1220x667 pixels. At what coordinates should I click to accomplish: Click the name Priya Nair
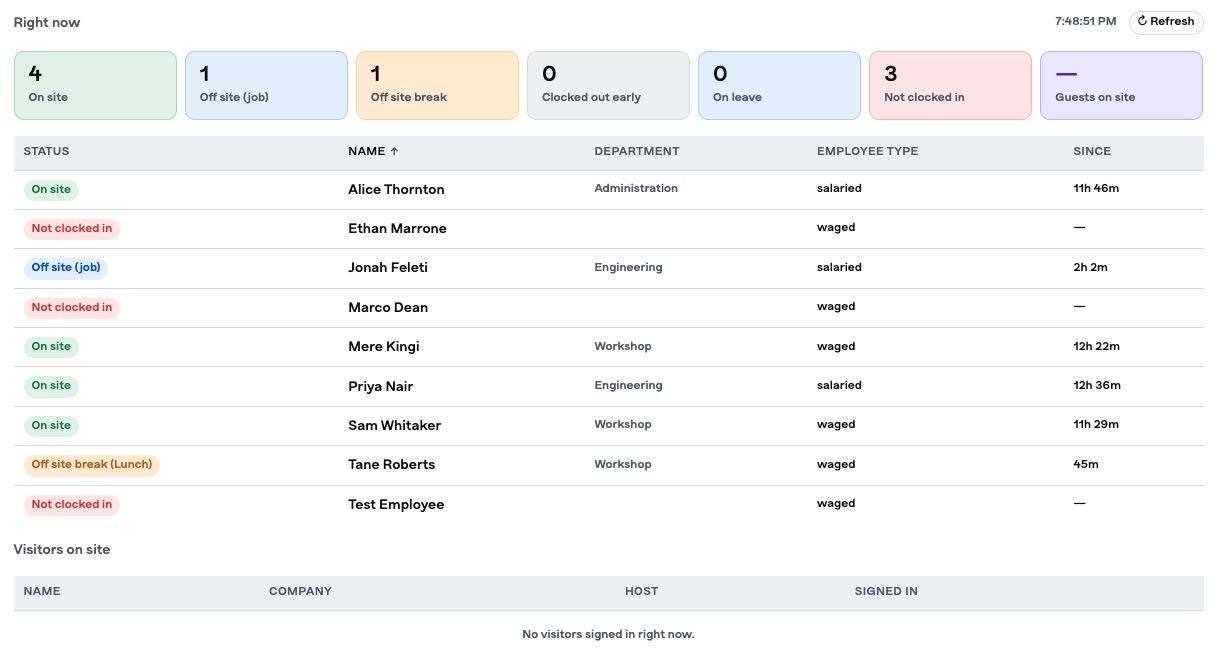click(x=380, y=386)
